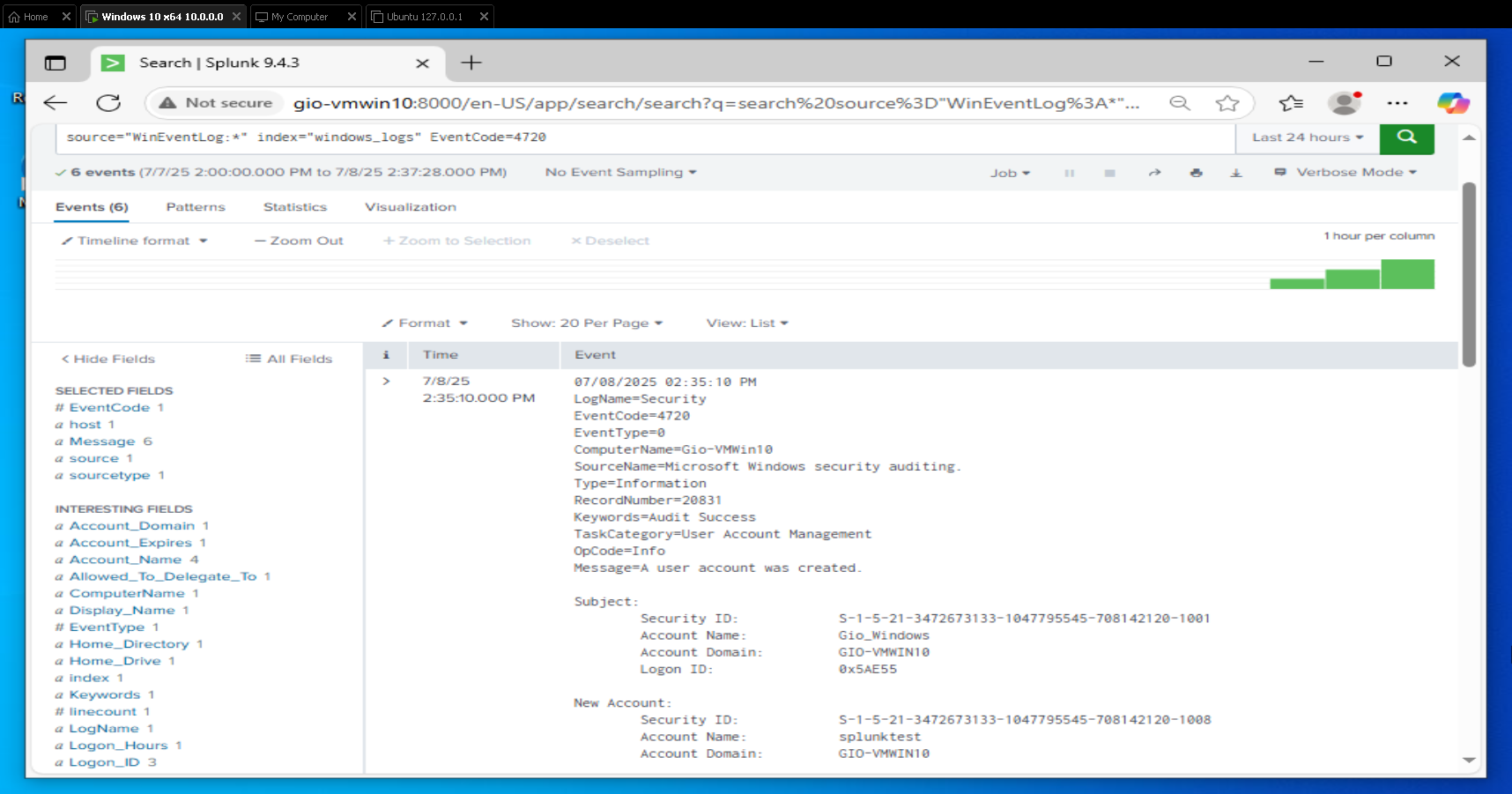Switch to the Ubuntu 127.0.0.1 VM tab
1512x794 pixels.
click(424, 17)
